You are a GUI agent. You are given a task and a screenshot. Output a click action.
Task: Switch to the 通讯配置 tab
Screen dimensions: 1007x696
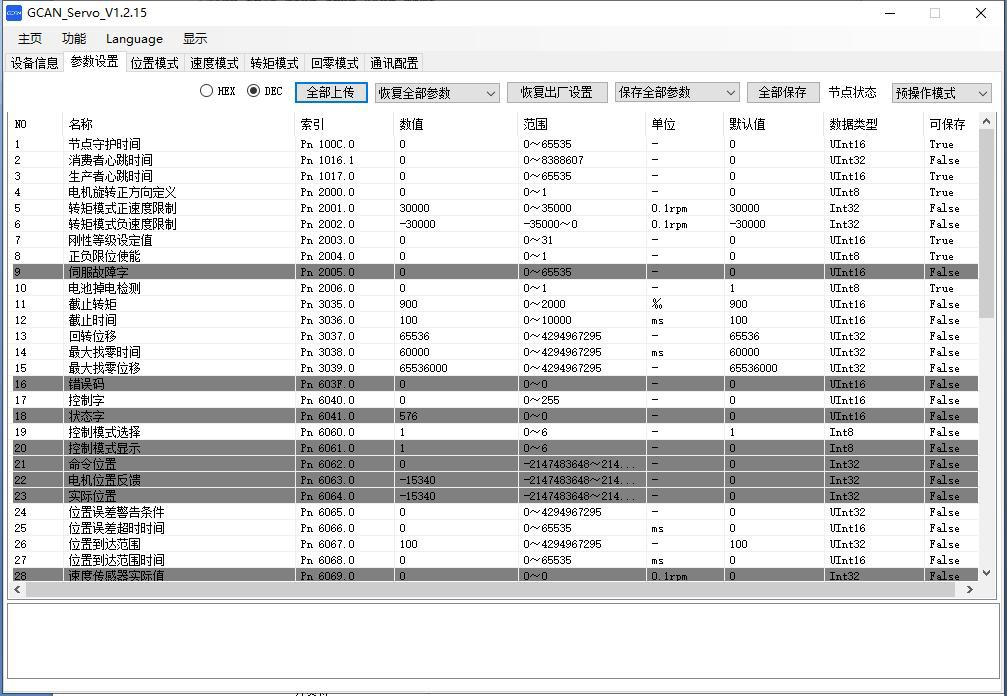coord(394,63)
